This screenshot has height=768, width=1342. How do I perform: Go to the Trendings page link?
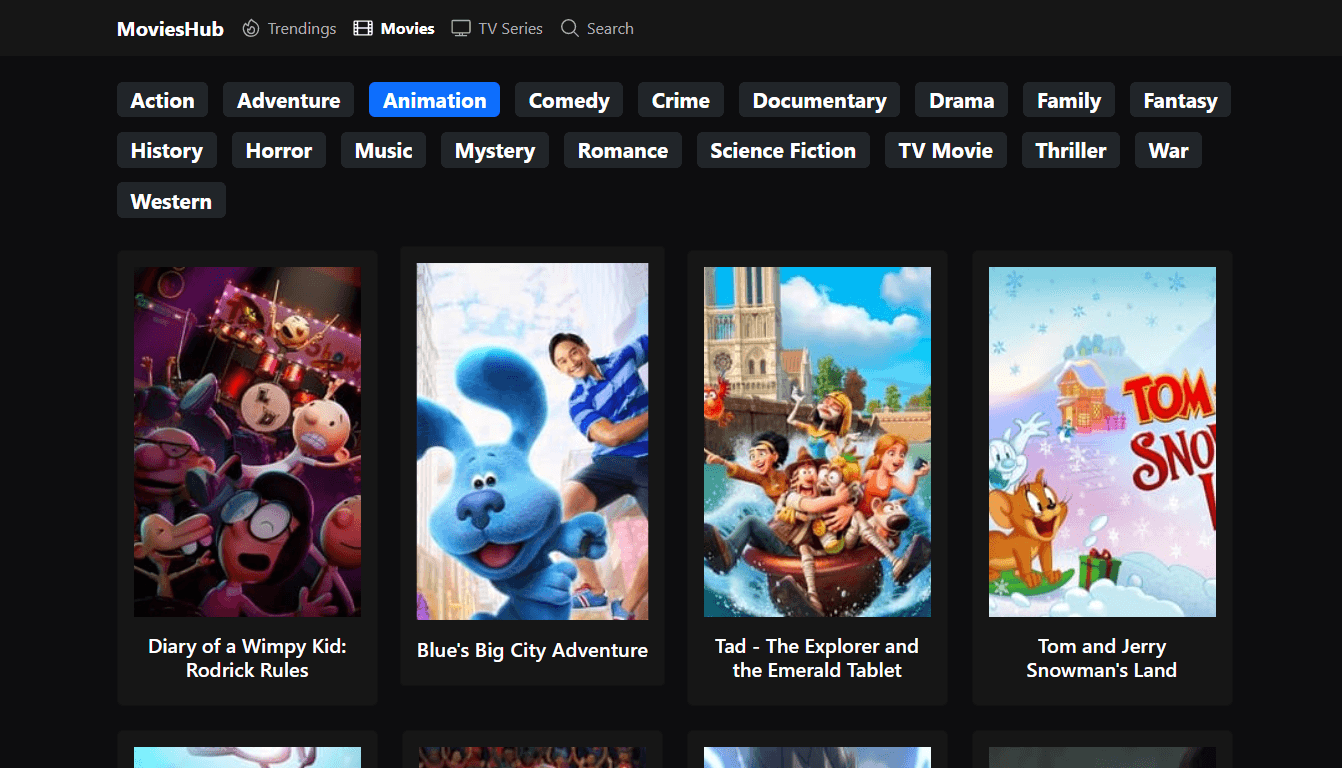click(302, 28)
